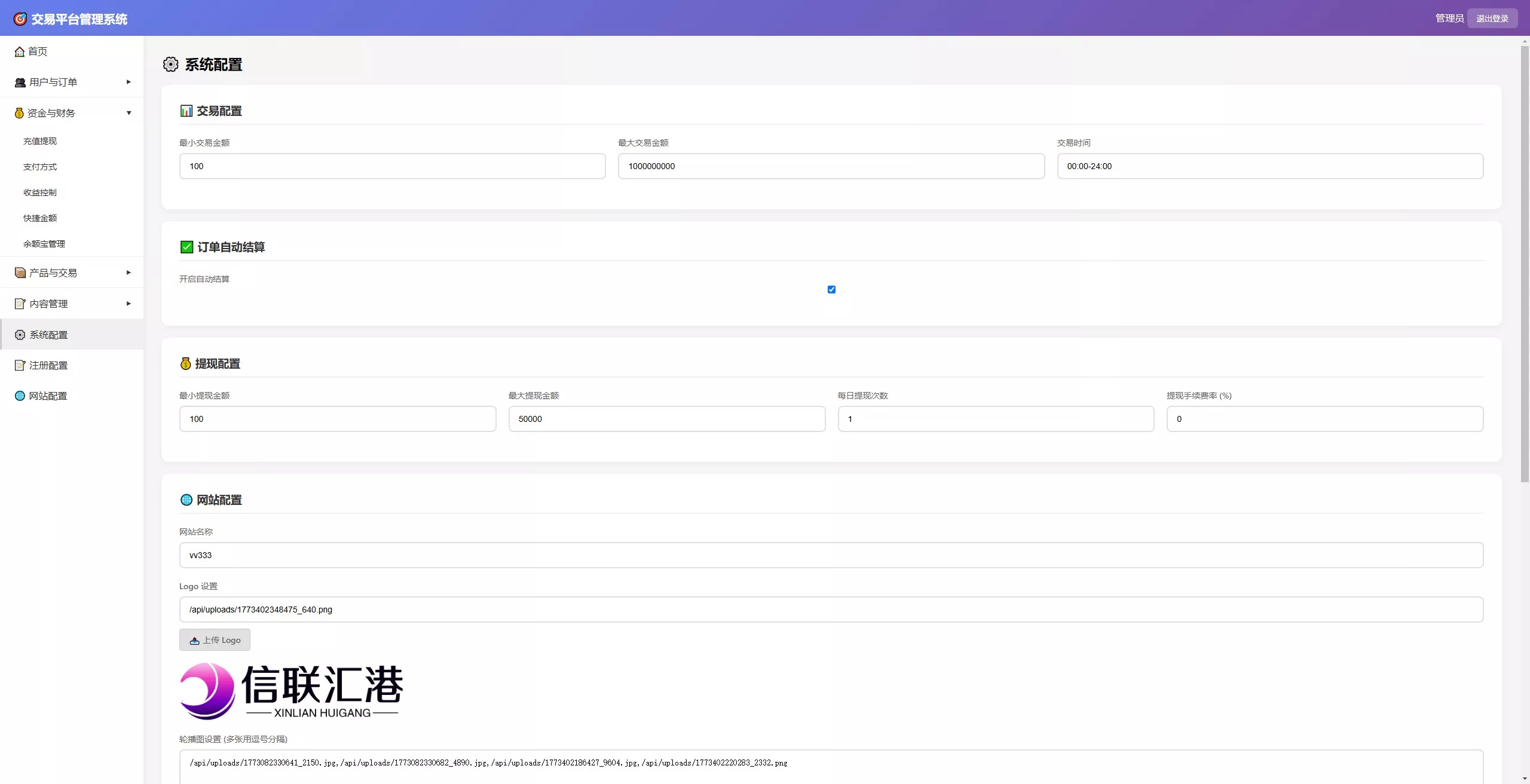
Task: Click the 最大提现金额 input field
Action: click(x=666, y=419)
